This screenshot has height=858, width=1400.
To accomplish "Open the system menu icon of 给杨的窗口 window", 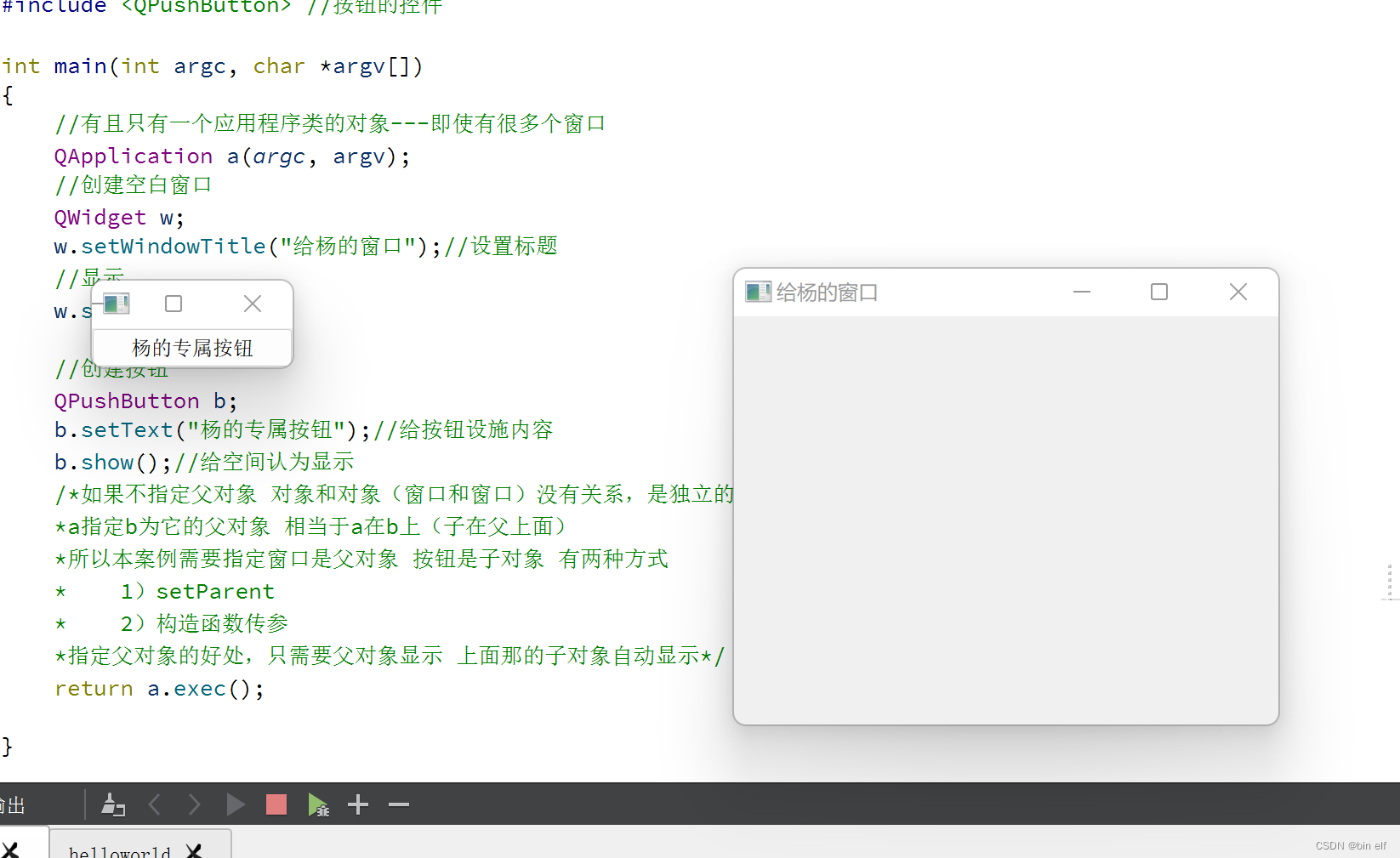I will coord(757,292).
